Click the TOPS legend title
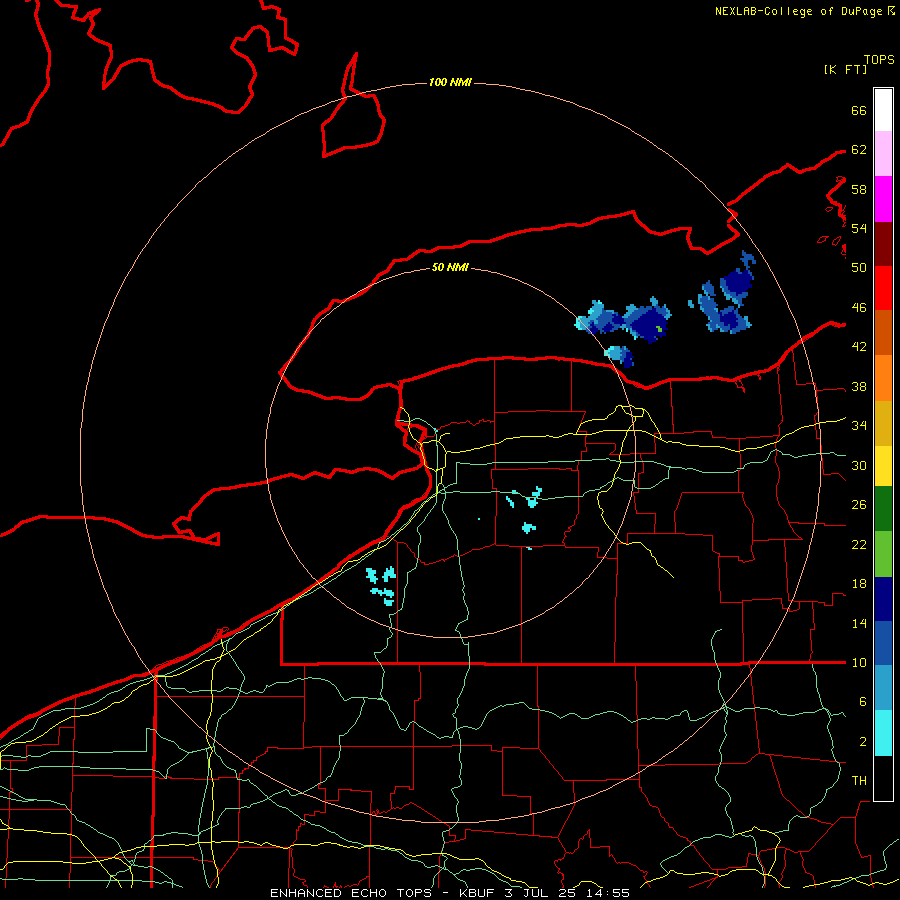 [879, 60]
